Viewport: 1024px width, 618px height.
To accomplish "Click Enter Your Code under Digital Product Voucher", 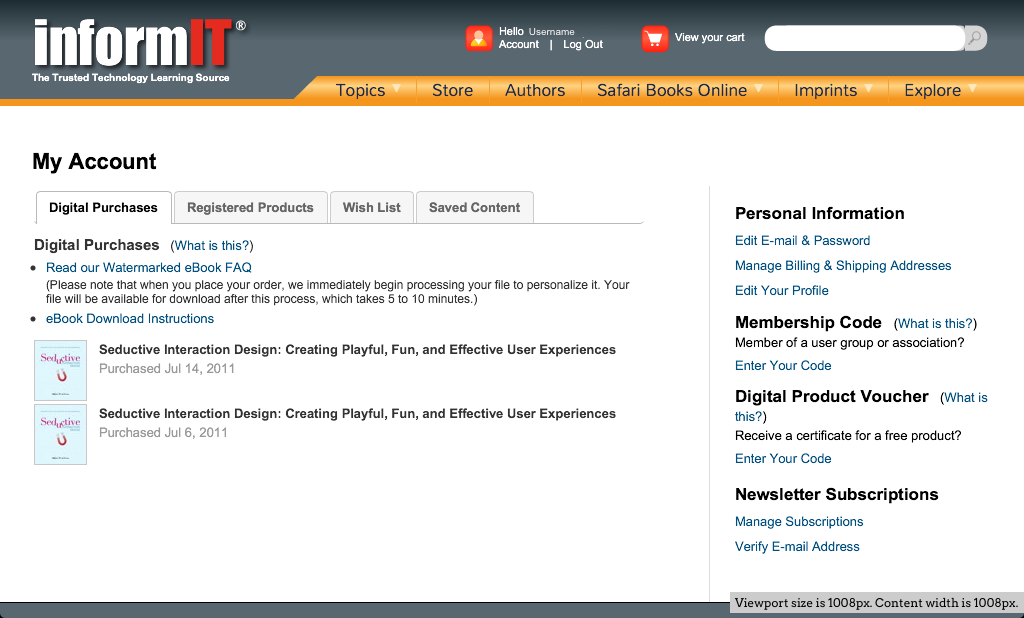I will coord(783,459).
